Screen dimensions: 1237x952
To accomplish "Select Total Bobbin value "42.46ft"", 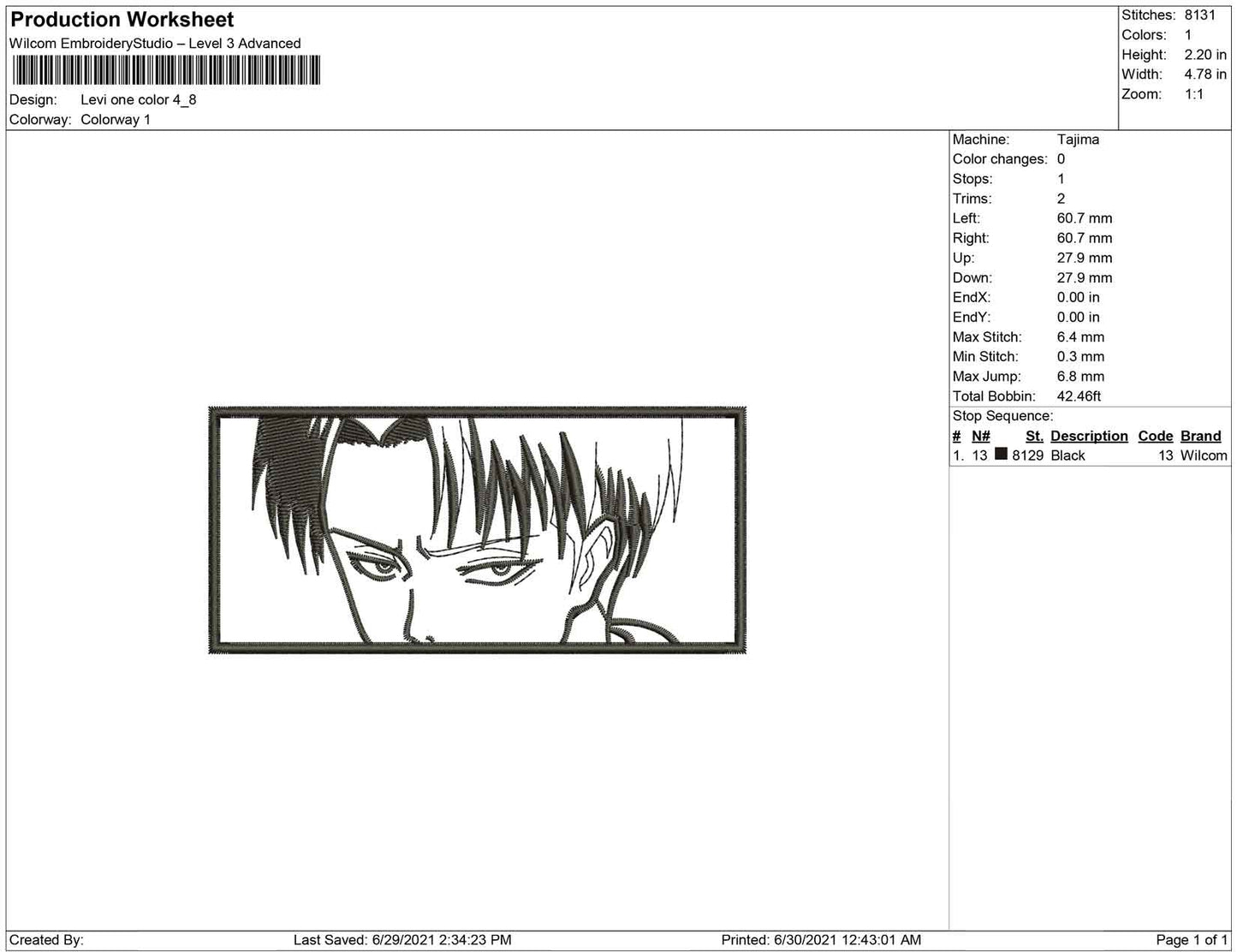I will [x=1079, y=396].
